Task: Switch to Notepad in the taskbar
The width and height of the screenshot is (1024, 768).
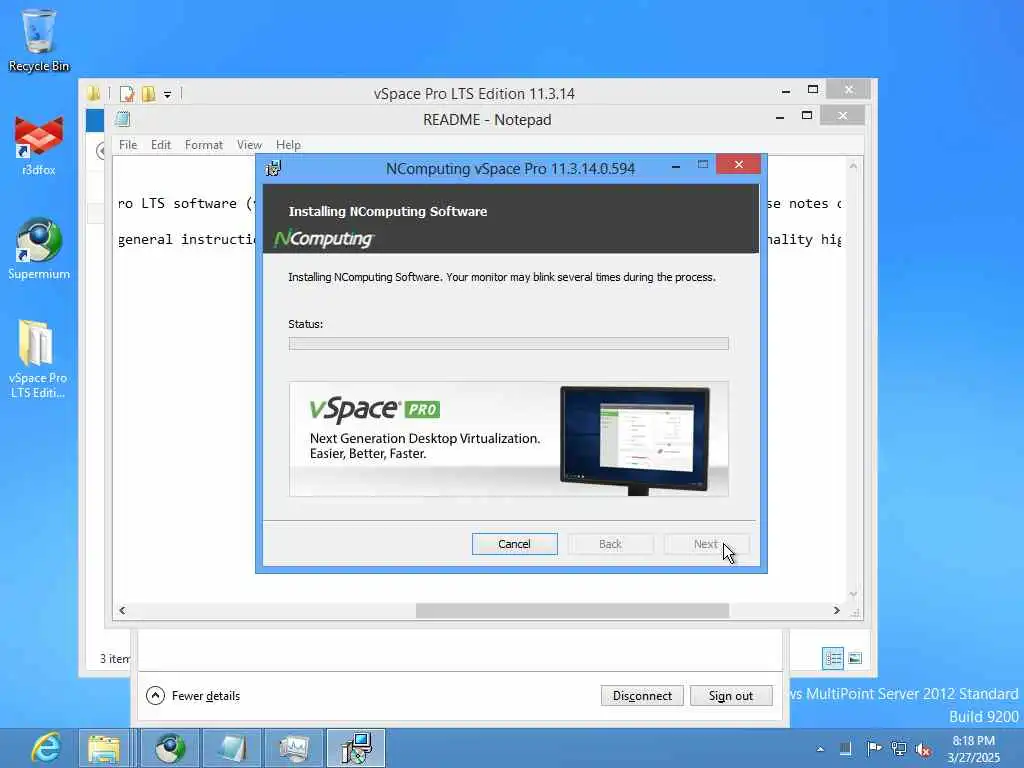Action: [232, 748]
